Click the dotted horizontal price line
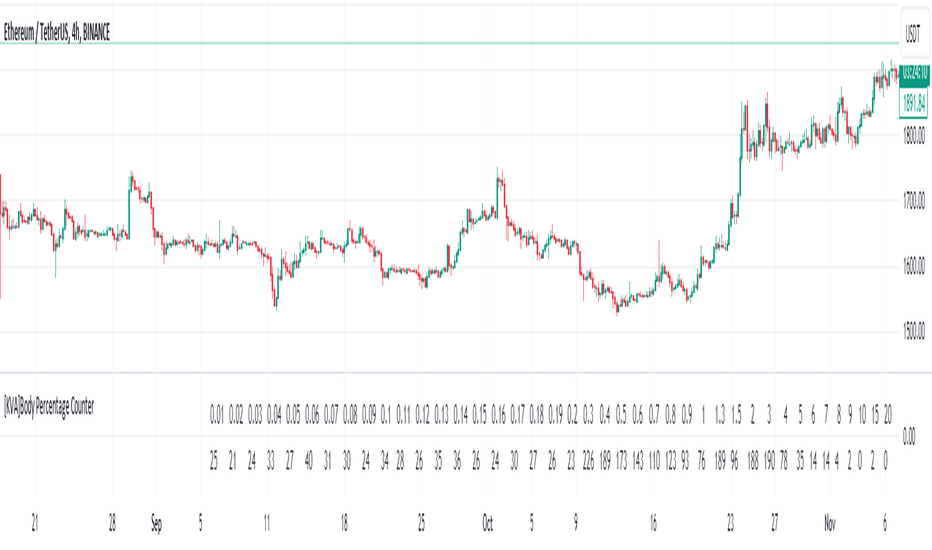This screenshot has height=550, width=932. coord(449,43)
